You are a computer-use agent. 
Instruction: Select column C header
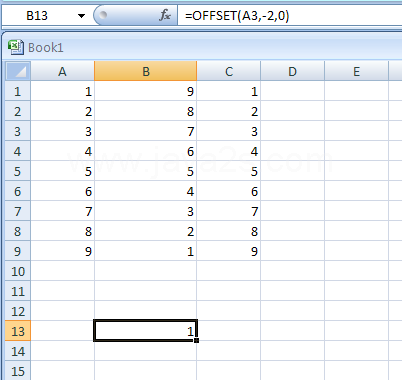[x=229, y=71]
